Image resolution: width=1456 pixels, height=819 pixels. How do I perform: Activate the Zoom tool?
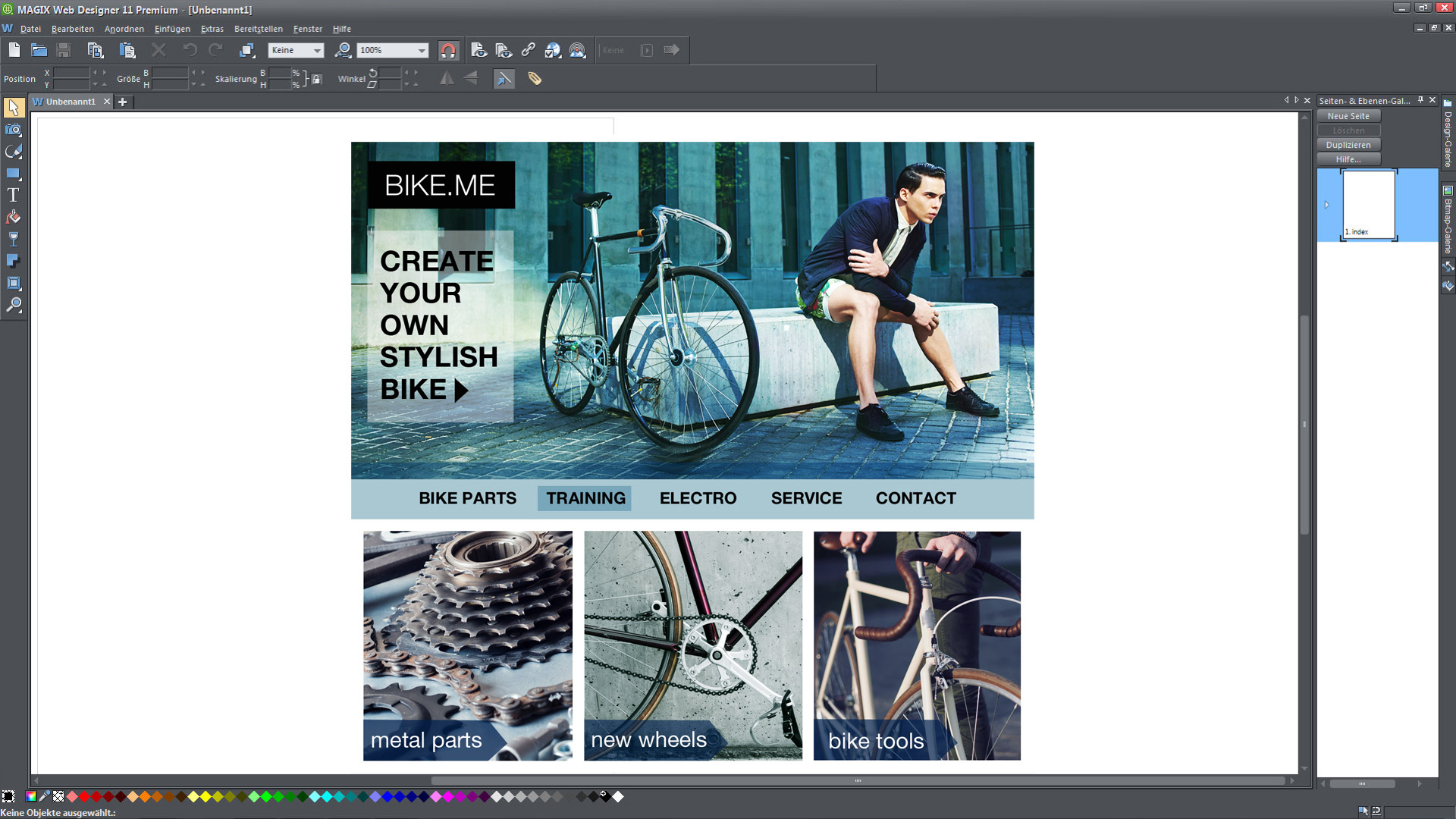(14, 306)
